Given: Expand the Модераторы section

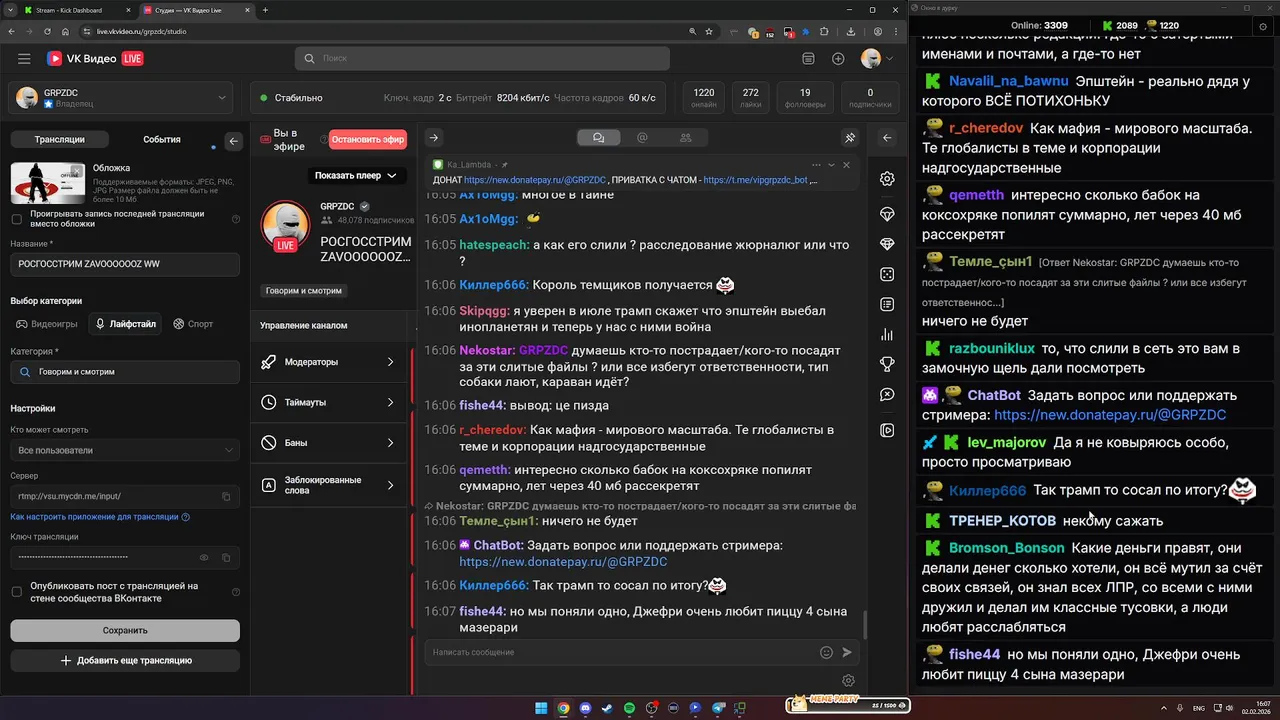Looking at the screenshot, I should 329,362.
